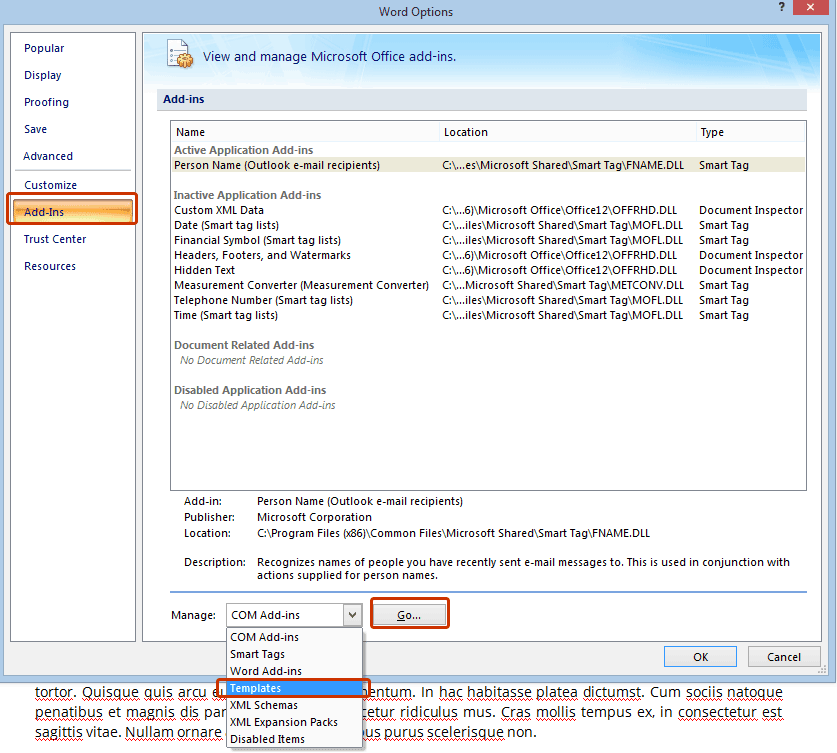
Task: Choose Smart Tags from the Manage list
Action: (295, 654)
